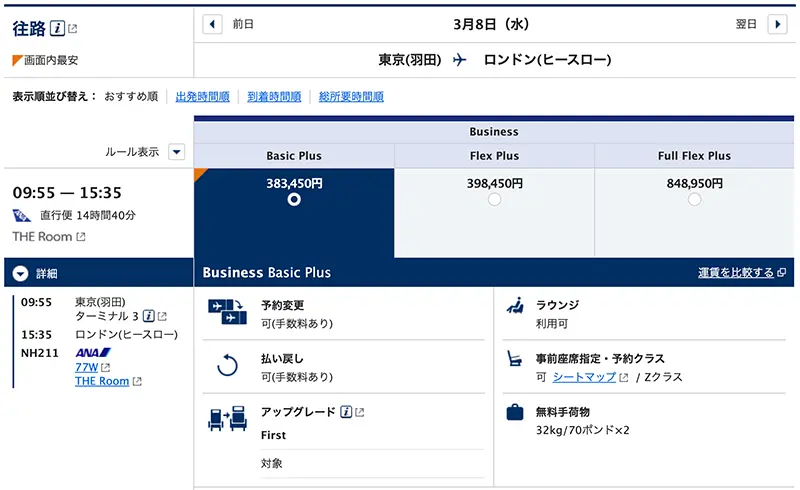Viewport: 800px width, 490px height.
Task: Click the next day arrow icon
Action: 777,24
